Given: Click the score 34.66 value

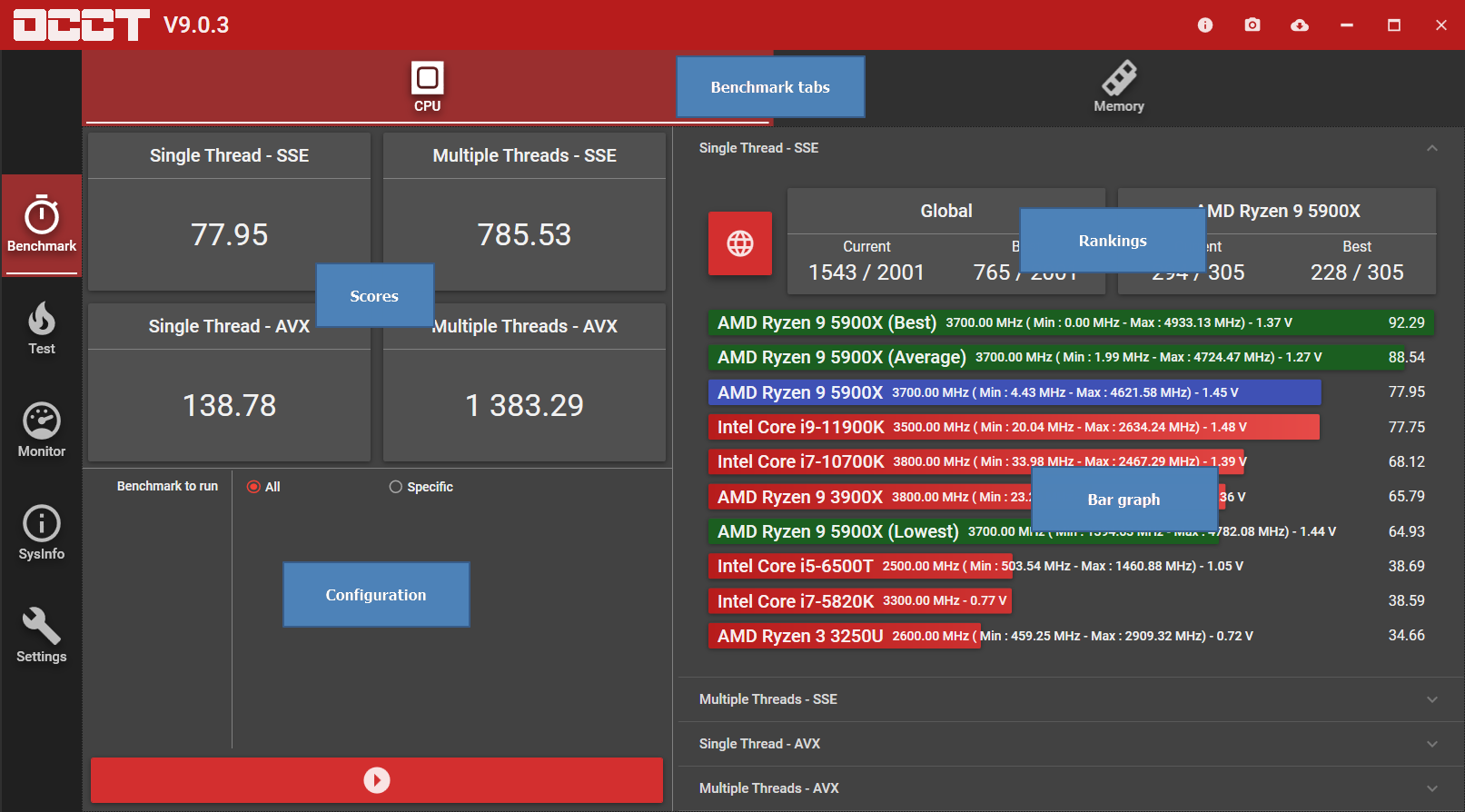Looking at the screenshot, I should click(1406, 636).
